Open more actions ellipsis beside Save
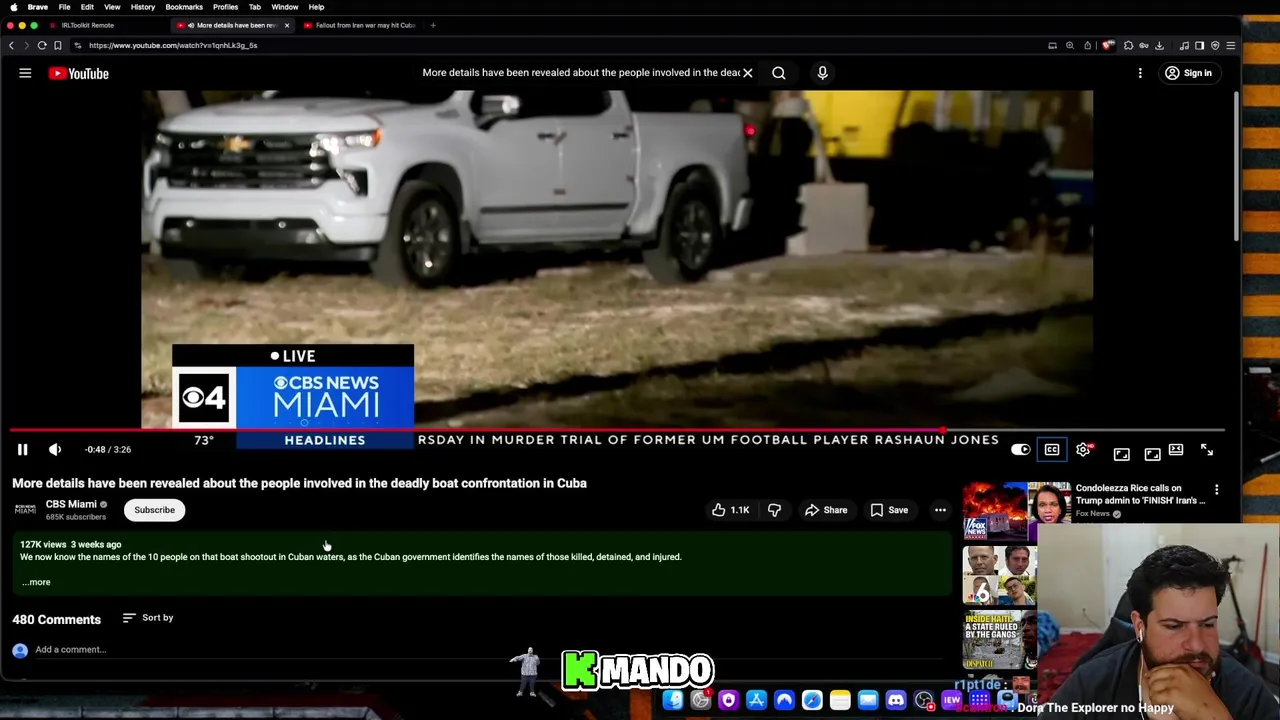This screenshot has height=720, width=1280. tap(940, 510)
